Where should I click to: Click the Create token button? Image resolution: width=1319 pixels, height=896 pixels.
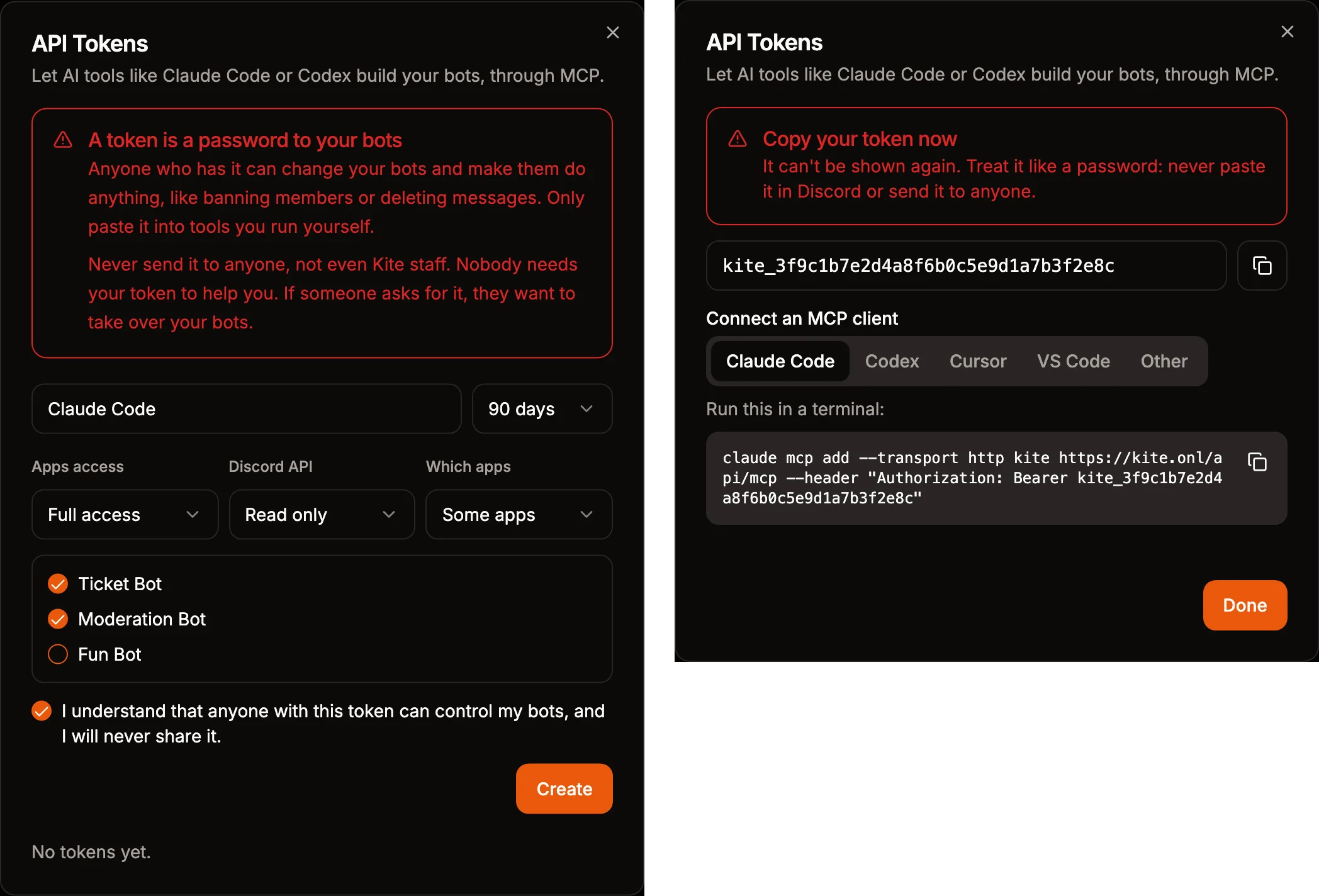pos(564,789)
